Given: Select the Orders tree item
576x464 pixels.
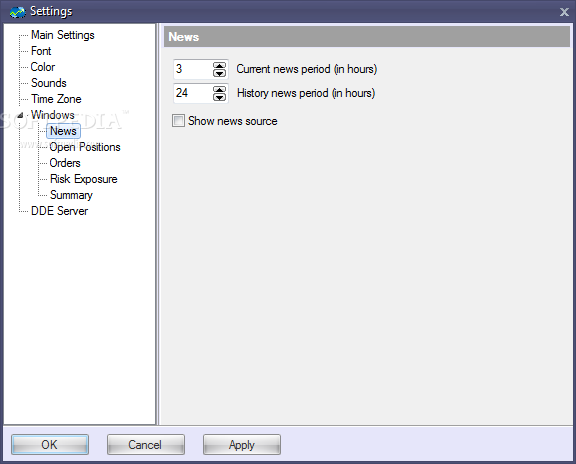Looking at the screenshot, I should pos(65,163).
